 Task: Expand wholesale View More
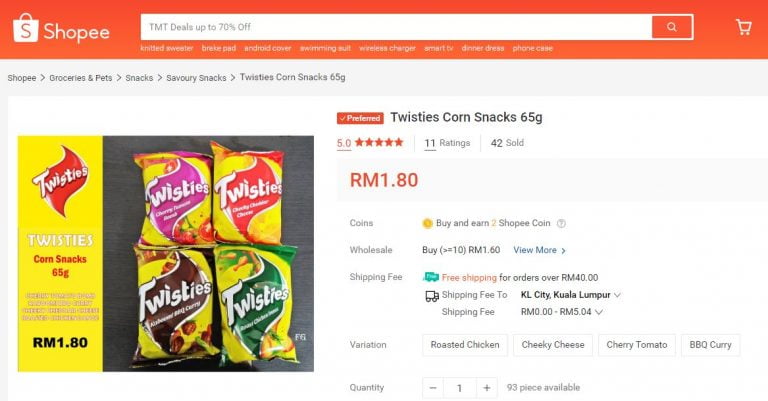point(540,251)
